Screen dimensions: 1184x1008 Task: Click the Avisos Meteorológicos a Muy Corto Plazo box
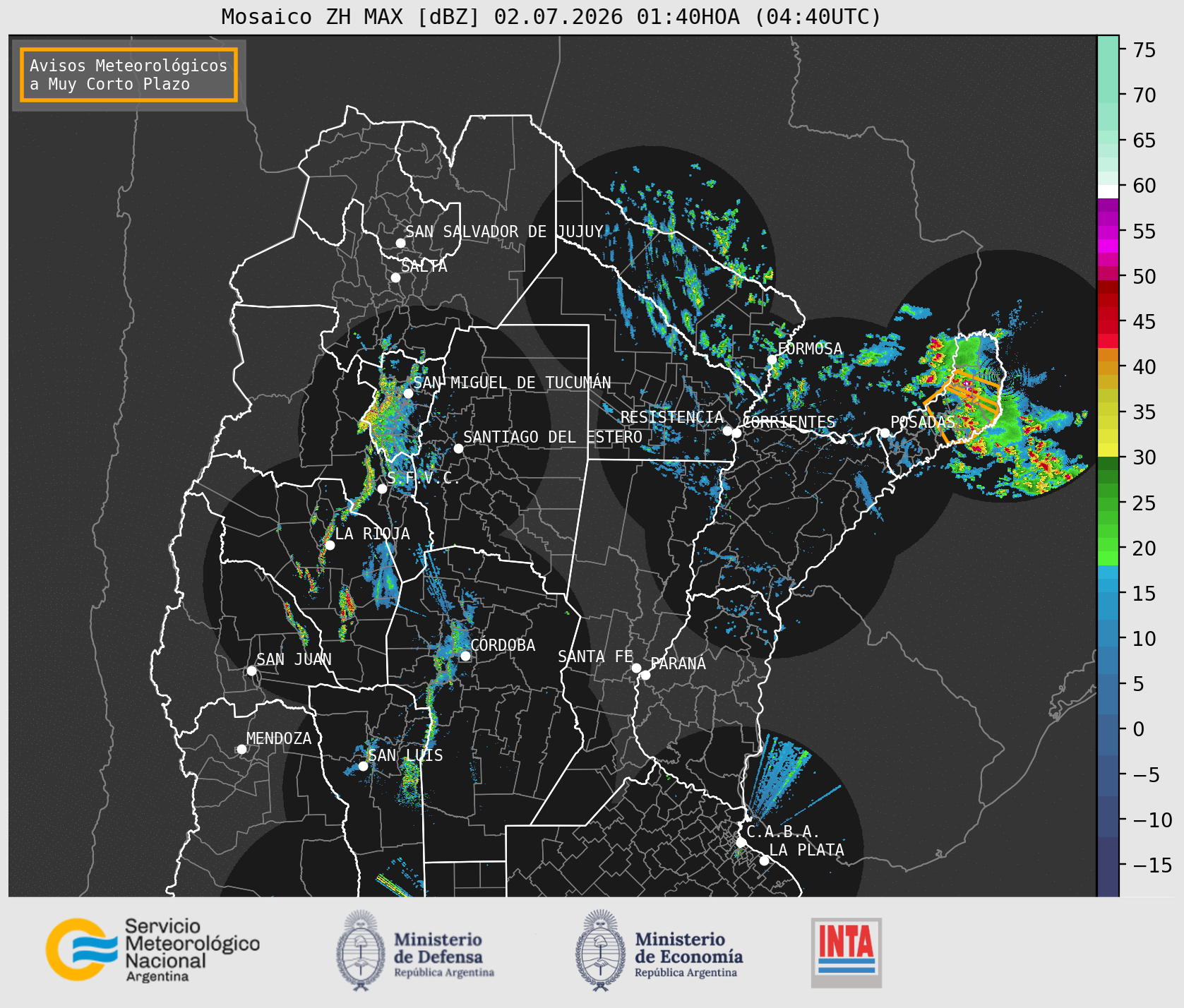point(128,75)
